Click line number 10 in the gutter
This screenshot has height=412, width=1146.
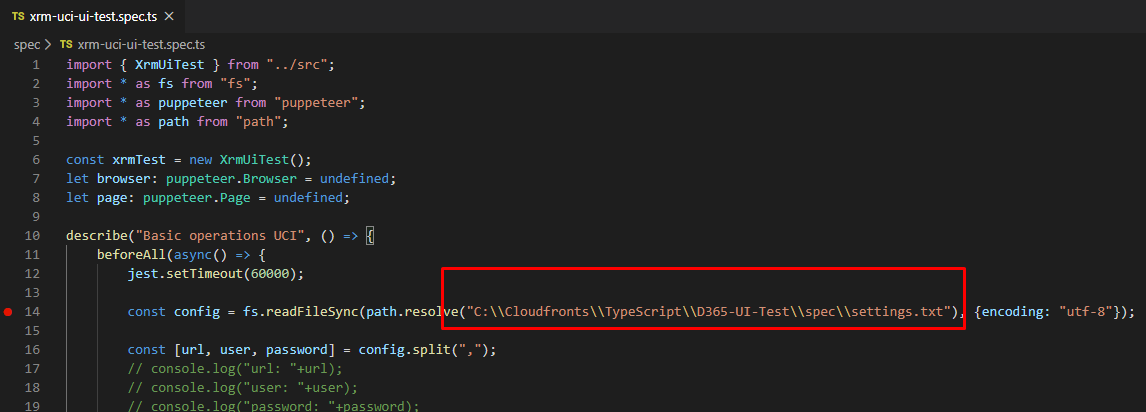(33, 235)
